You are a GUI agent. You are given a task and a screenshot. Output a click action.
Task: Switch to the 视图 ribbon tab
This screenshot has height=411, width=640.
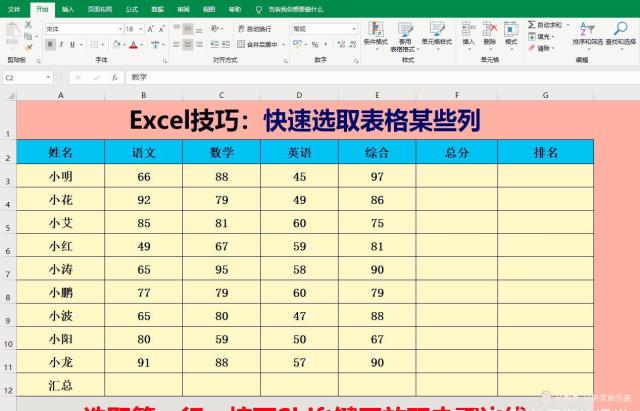click(x=209, y=9)
